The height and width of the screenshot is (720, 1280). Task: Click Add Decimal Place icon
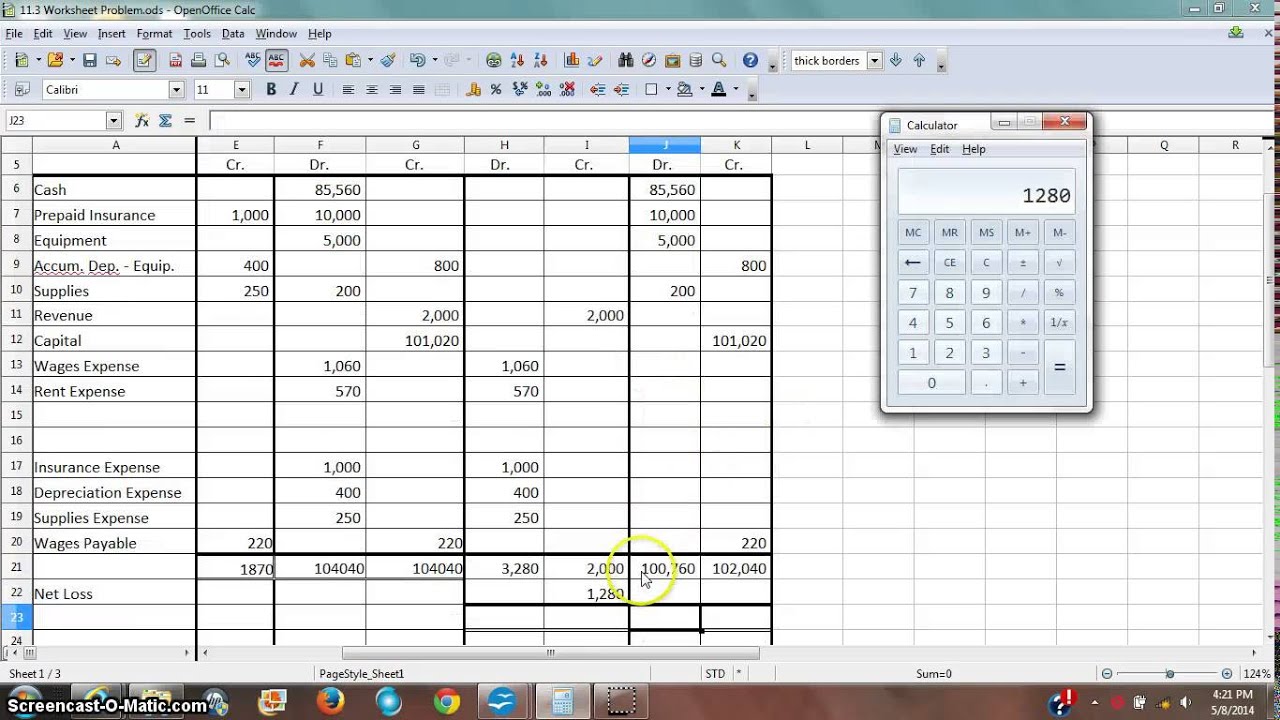[x=543, y=90]
